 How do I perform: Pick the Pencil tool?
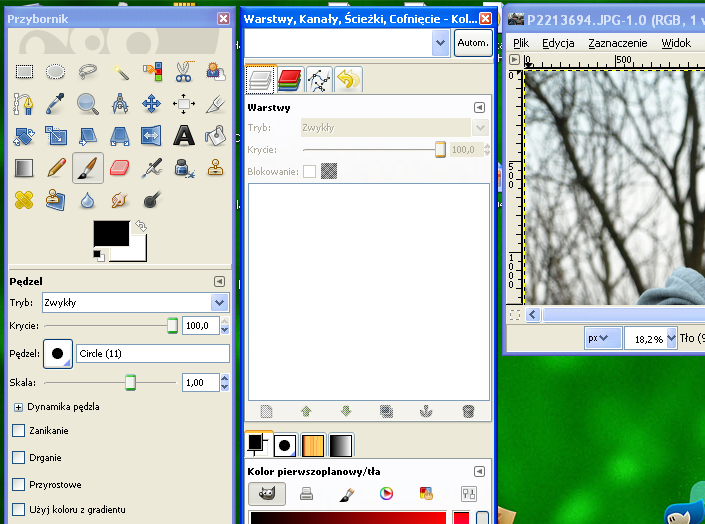(56, 167)
